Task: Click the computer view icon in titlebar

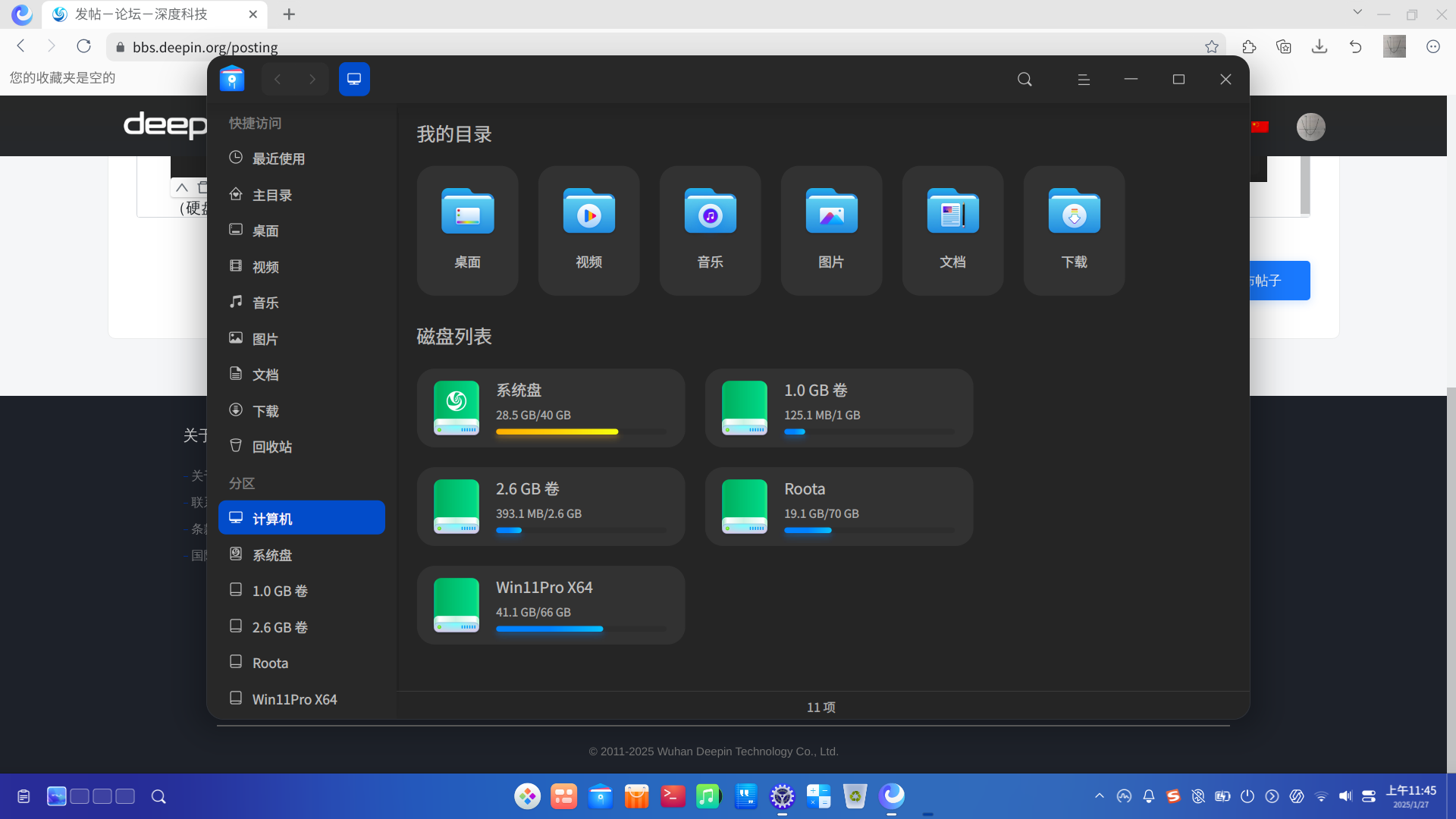Action: [x=354, y=79]
